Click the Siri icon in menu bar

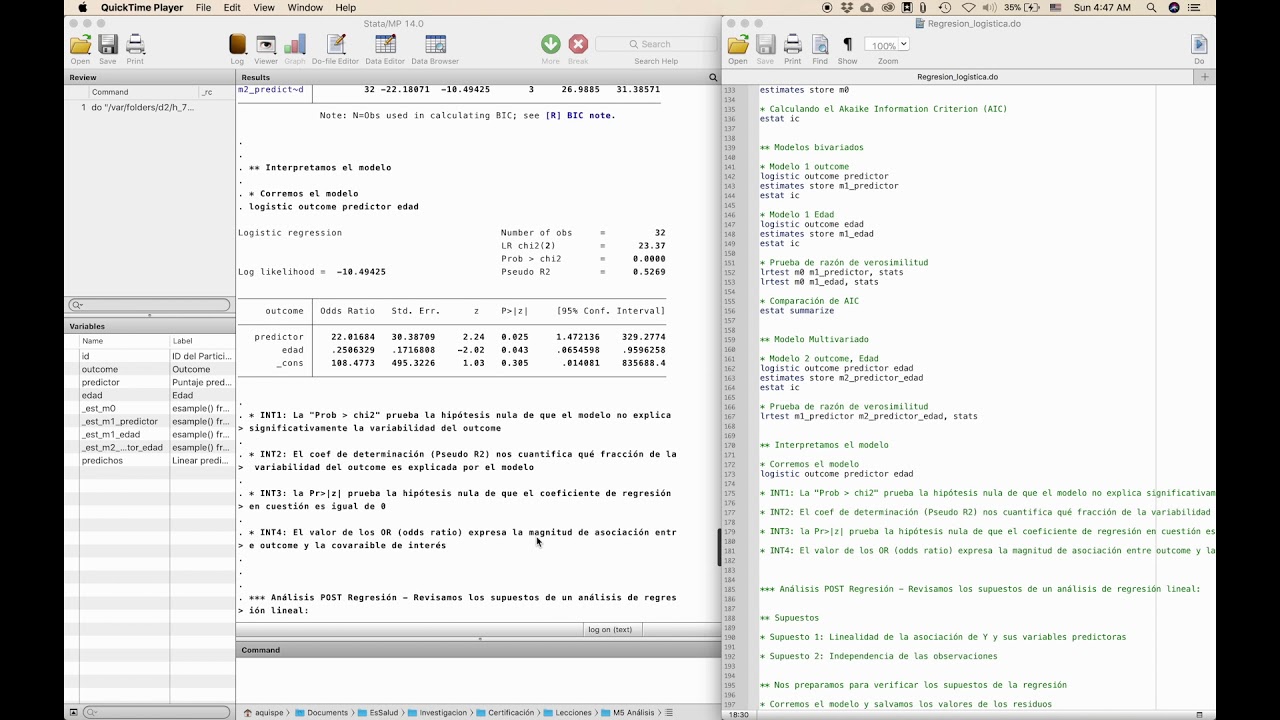(x=1175, y=8)
